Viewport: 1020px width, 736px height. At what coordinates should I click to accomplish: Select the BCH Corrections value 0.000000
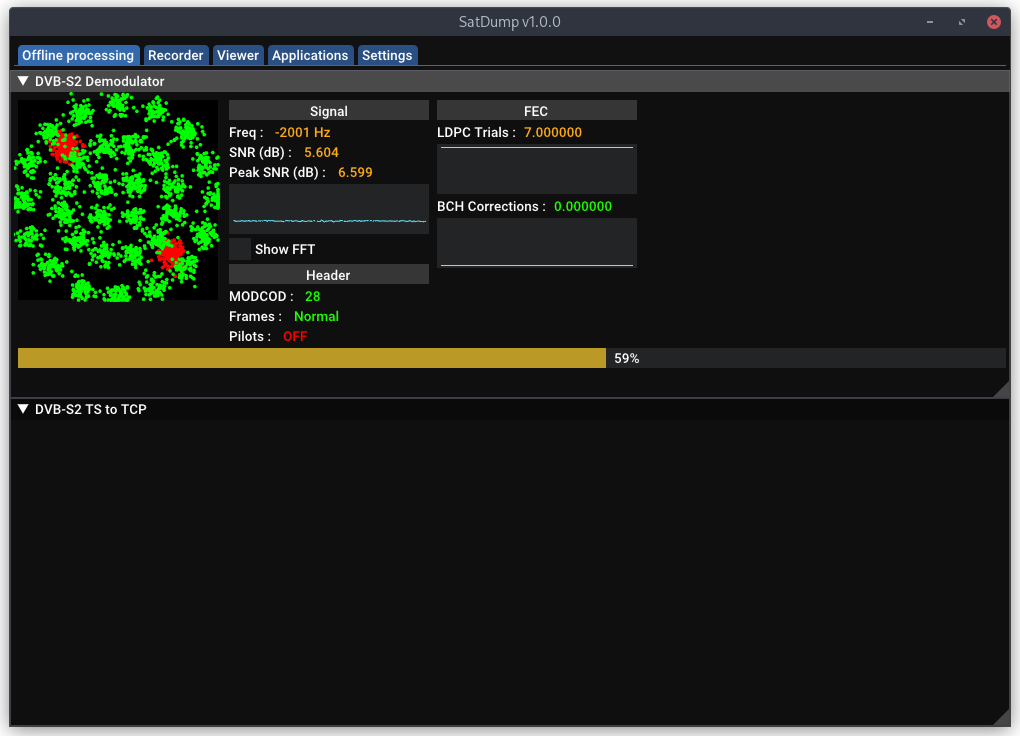pos(583,207)
